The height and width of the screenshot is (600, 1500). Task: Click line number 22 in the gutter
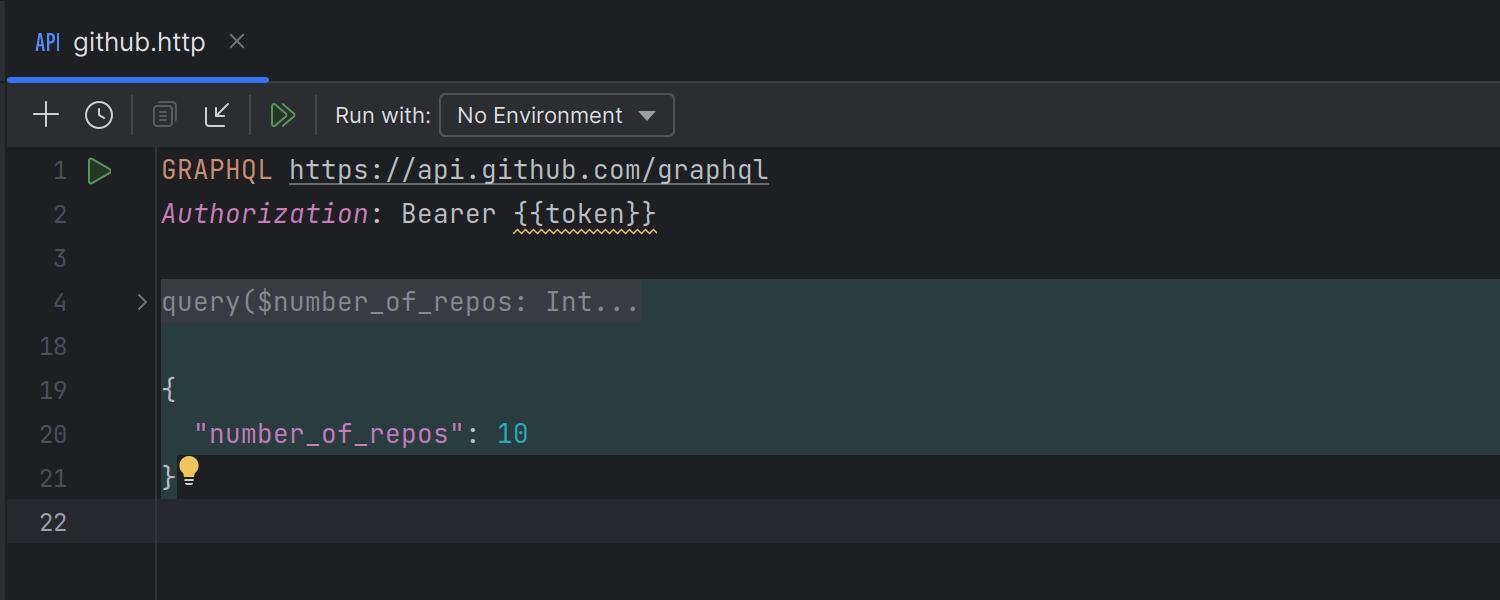pyautogui.click(x=53, y=522)
